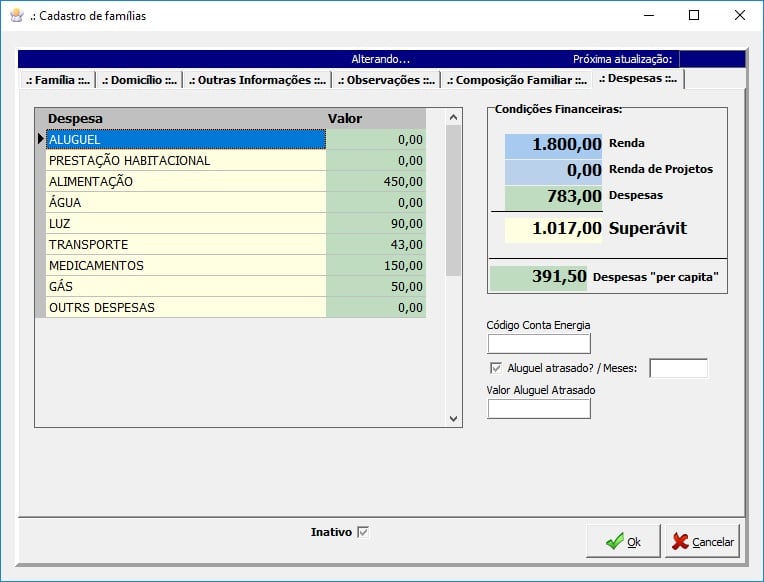764x582 pixels.
Task: Open the Observações tab
Action: click(x=386, y=80)
